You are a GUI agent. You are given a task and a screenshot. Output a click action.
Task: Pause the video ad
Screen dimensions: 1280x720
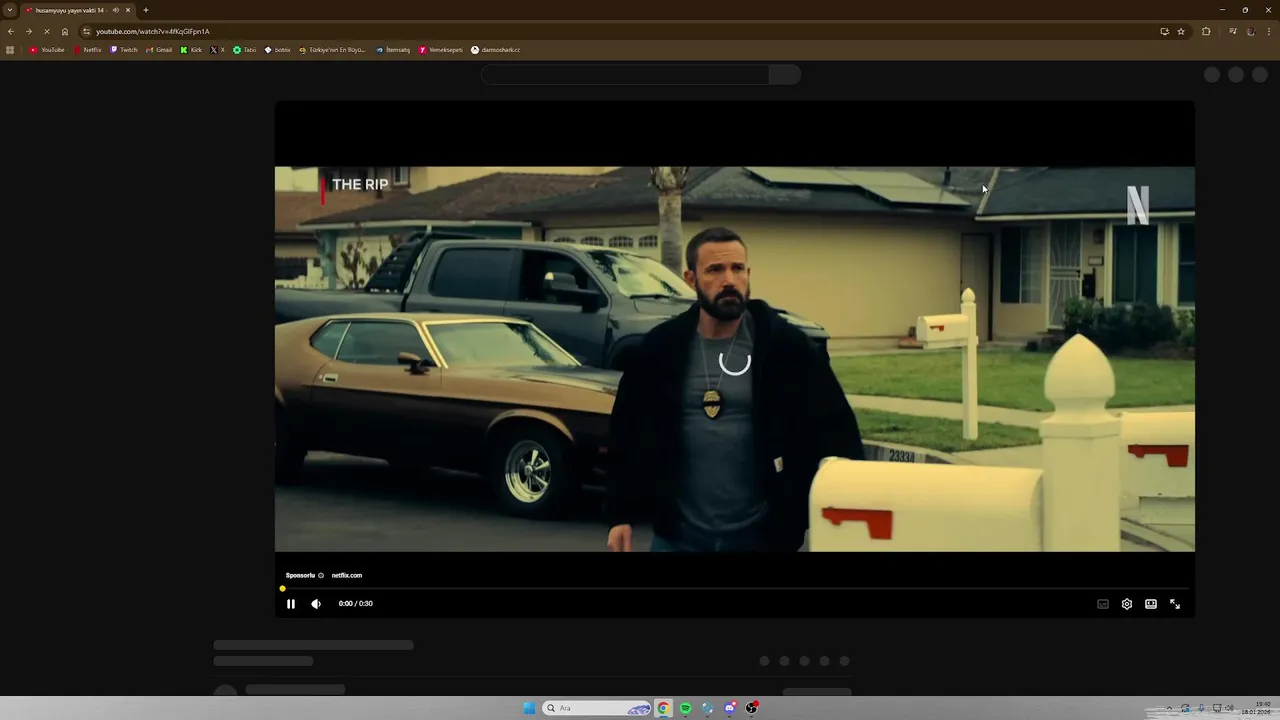point(291,604)
